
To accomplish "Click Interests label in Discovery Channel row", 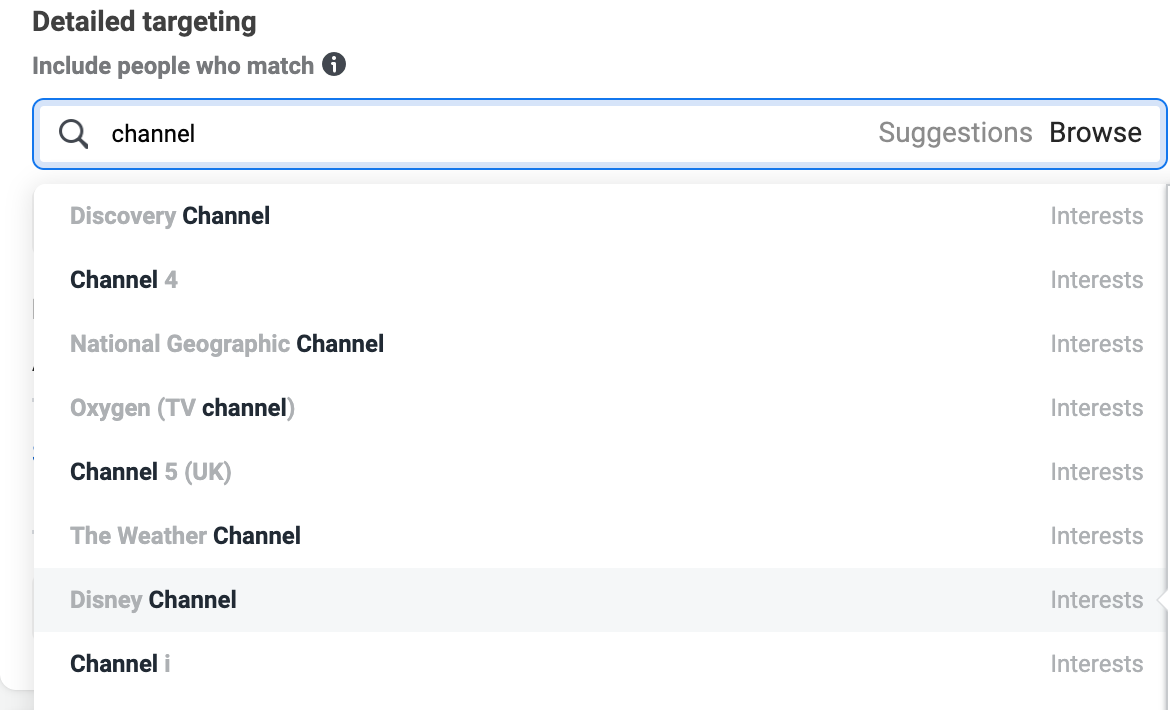I will (x=1096, y=216).
